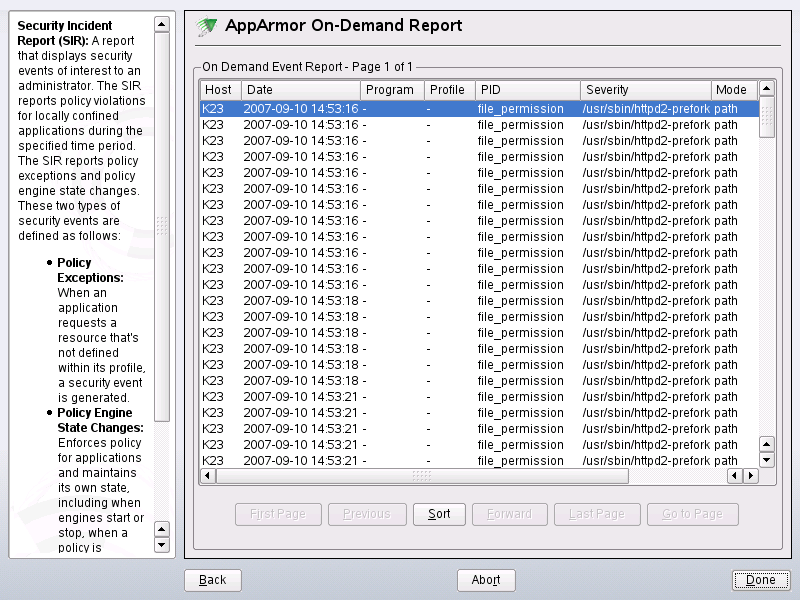This screenshot has height=600, width=800.
Task: Abort the report generation
Action: click(486, 580)
